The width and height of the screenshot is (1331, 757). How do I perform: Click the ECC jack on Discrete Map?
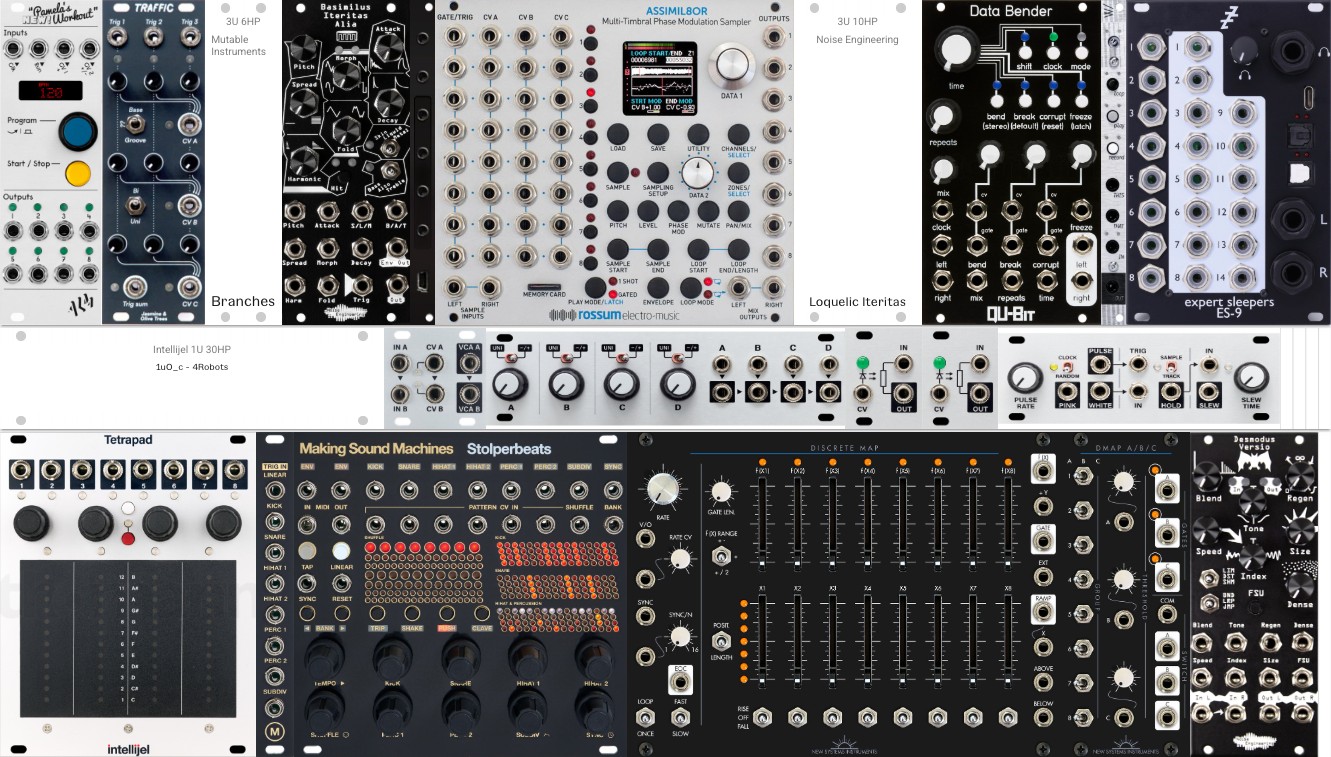[682, 681]
